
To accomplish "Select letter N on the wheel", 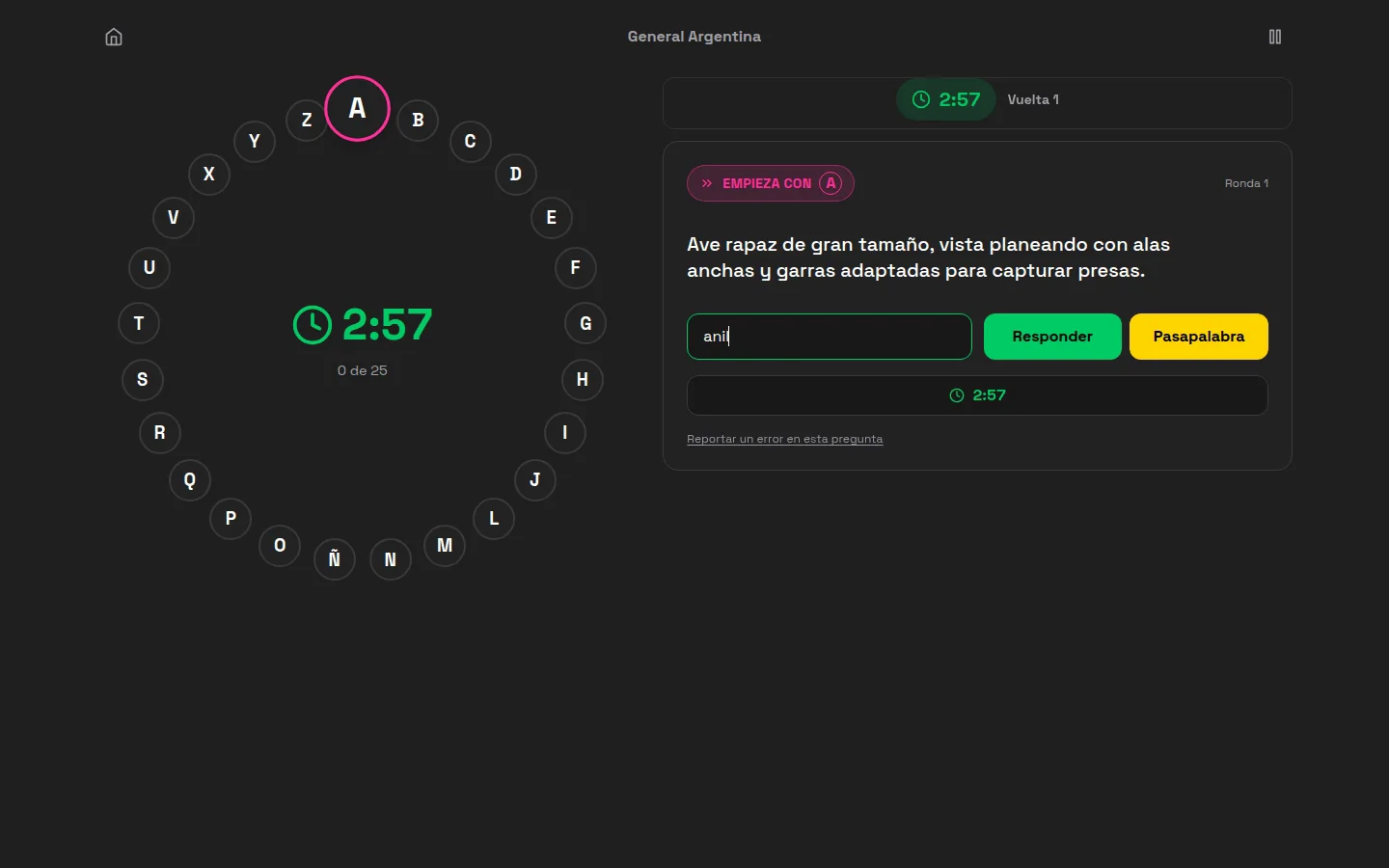I will pos(390,559).
